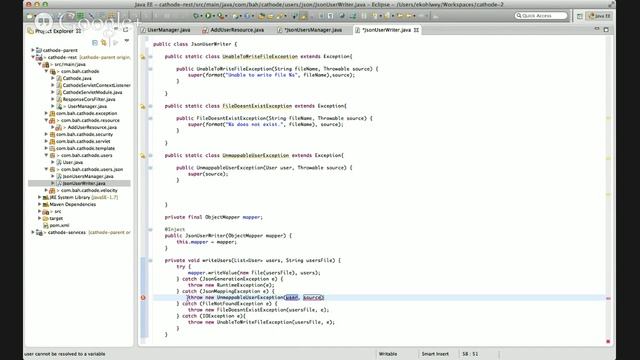Expand the Maven Dependencies node
This screenshot has width=640, height=360.
39,204
